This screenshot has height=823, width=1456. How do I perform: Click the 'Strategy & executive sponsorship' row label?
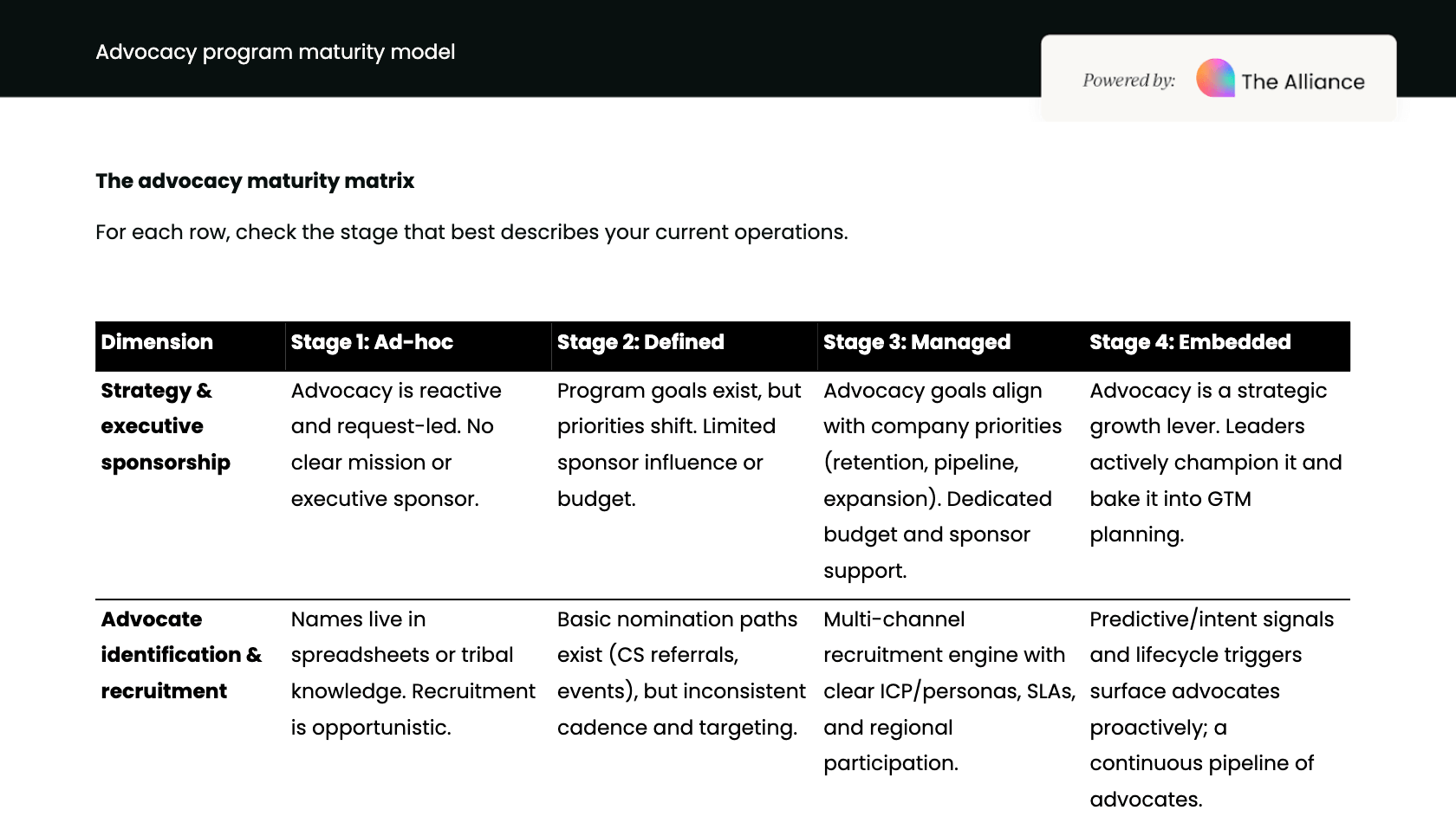[166, 426]
